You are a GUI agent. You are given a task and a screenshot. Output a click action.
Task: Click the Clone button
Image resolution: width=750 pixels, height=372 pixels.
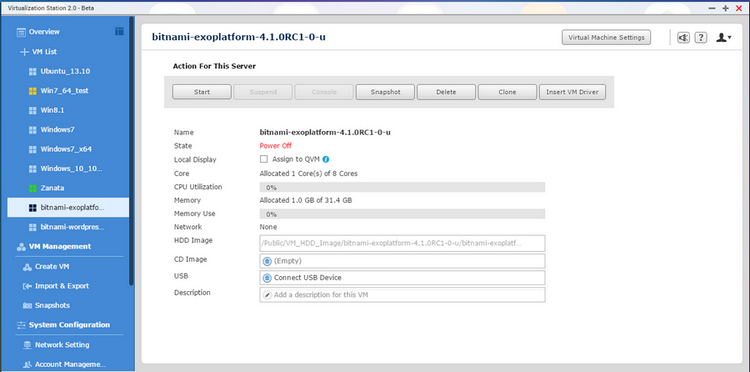[507, 92]
